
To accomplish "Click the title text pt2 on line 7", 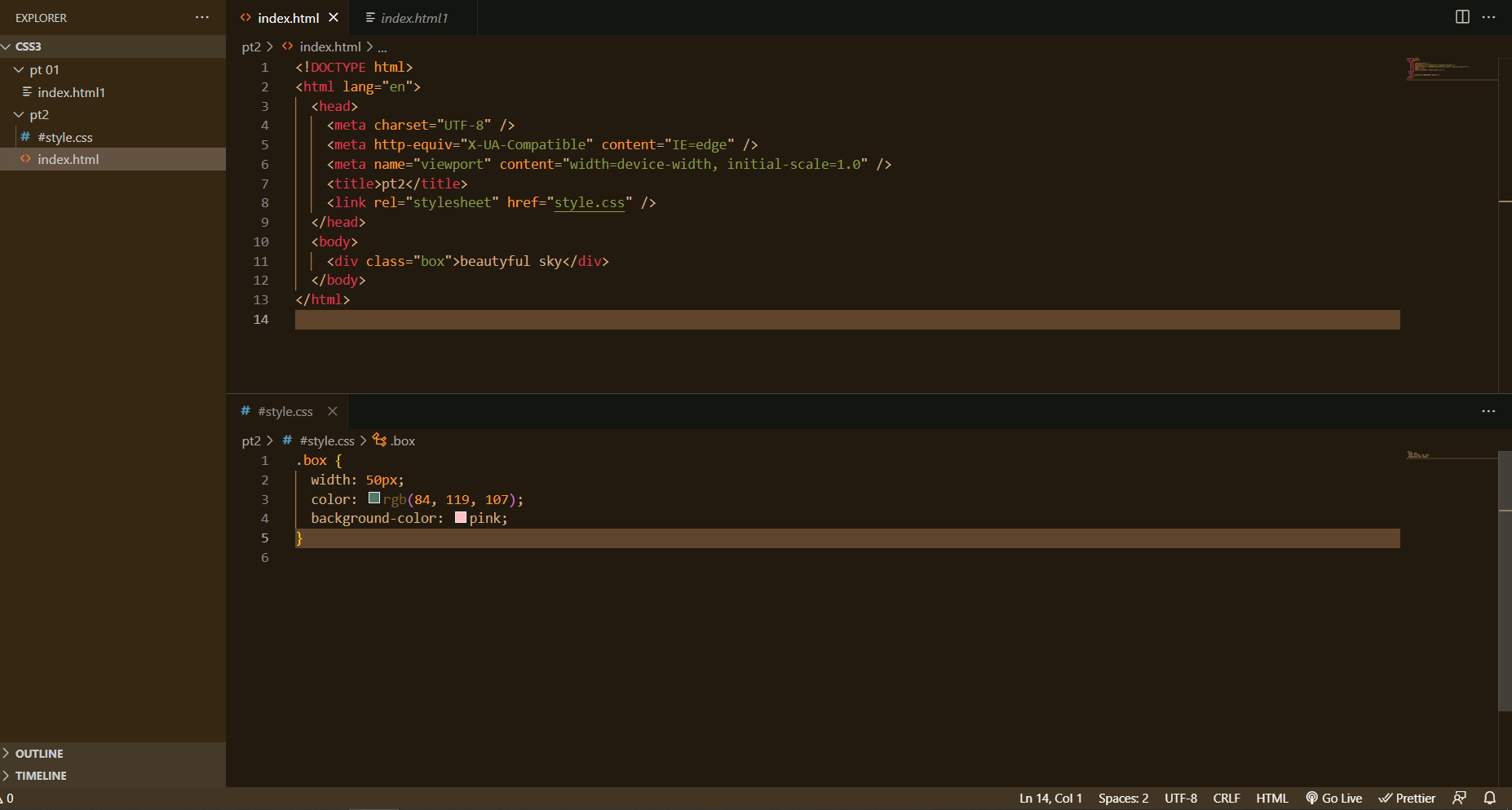I will 393,184.
